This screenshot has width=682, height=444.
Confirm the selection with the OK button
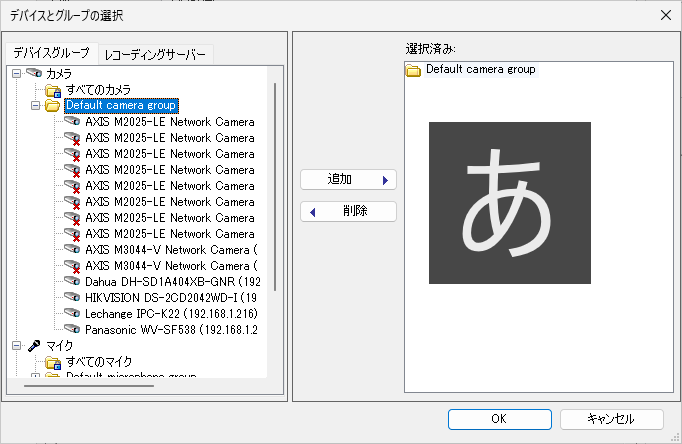coord(500,419)
